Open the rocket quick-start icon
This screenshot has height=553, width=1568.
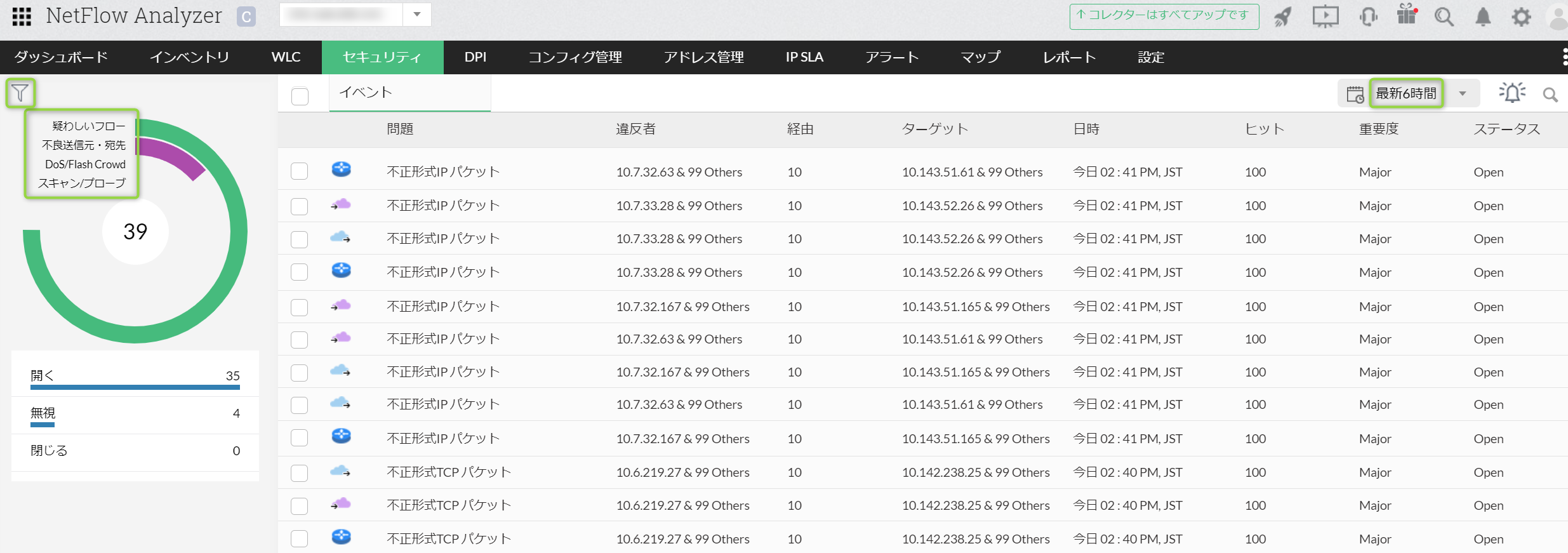tap(1283, 17)
